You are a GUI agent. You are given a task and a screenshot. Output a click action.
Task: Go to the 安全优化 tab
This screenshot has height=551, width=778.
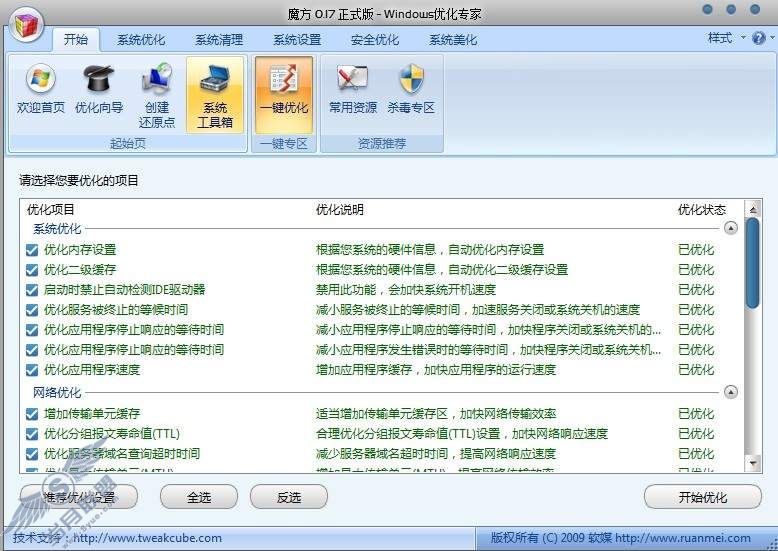tap(375, 40)
